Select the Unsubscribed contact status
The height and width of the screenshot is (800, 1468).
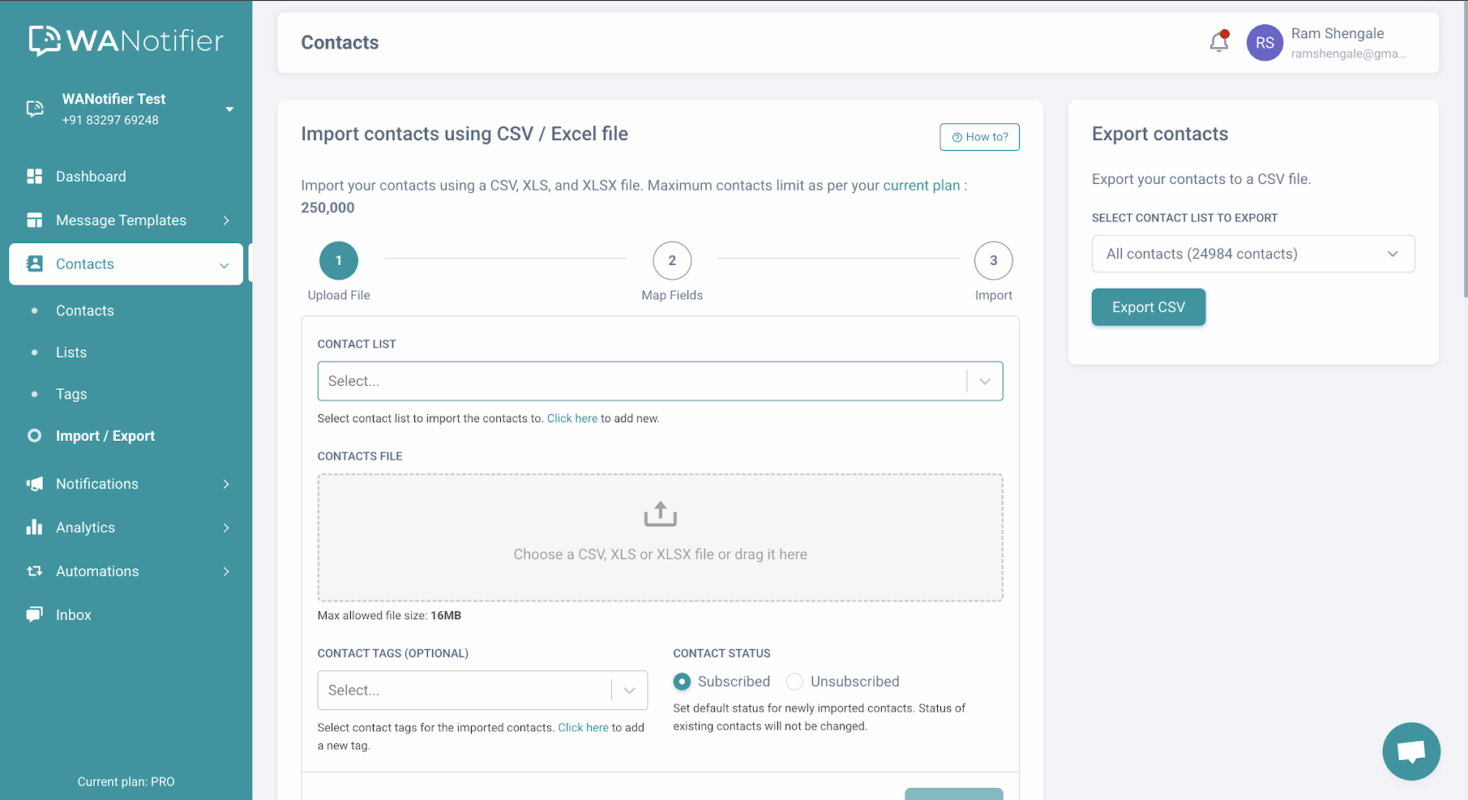click(x=794, y=681)
